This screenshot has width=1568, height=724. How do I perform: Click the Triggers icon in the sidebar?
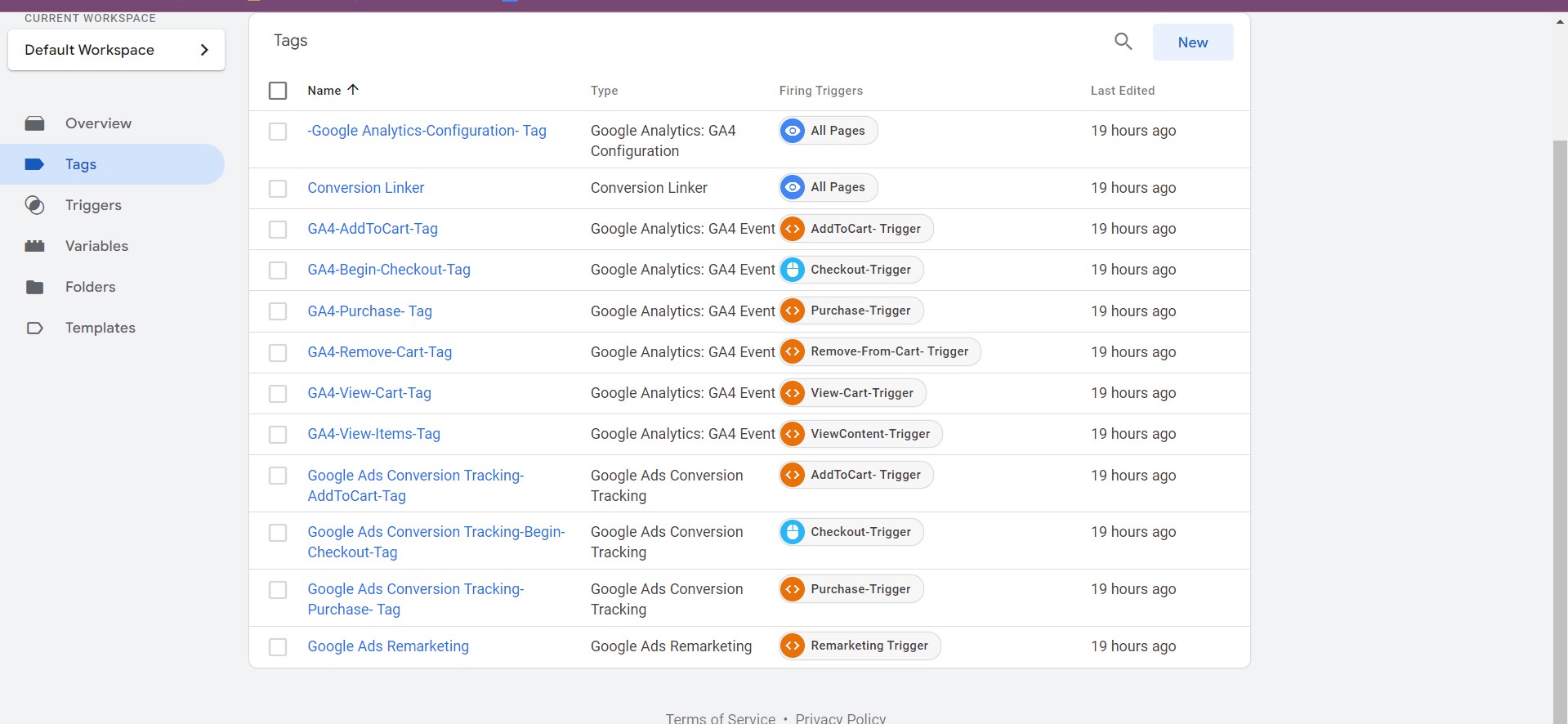pyautogui.click(x=34, y=205)
